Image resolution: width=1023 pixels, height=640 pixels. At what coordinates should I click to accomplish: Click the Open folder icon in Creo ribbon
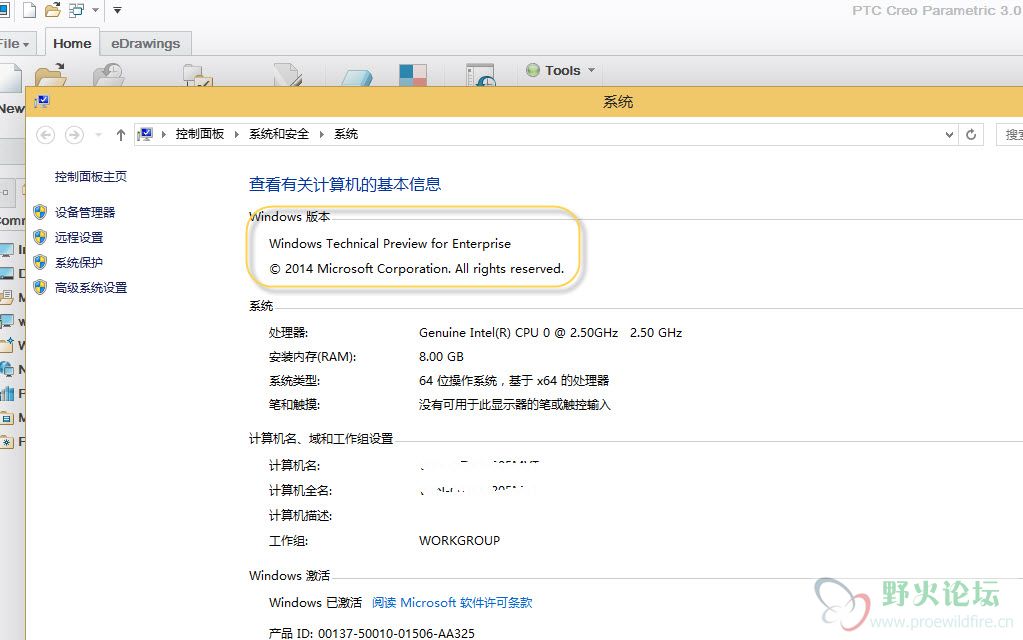click(x=51, y=74)
